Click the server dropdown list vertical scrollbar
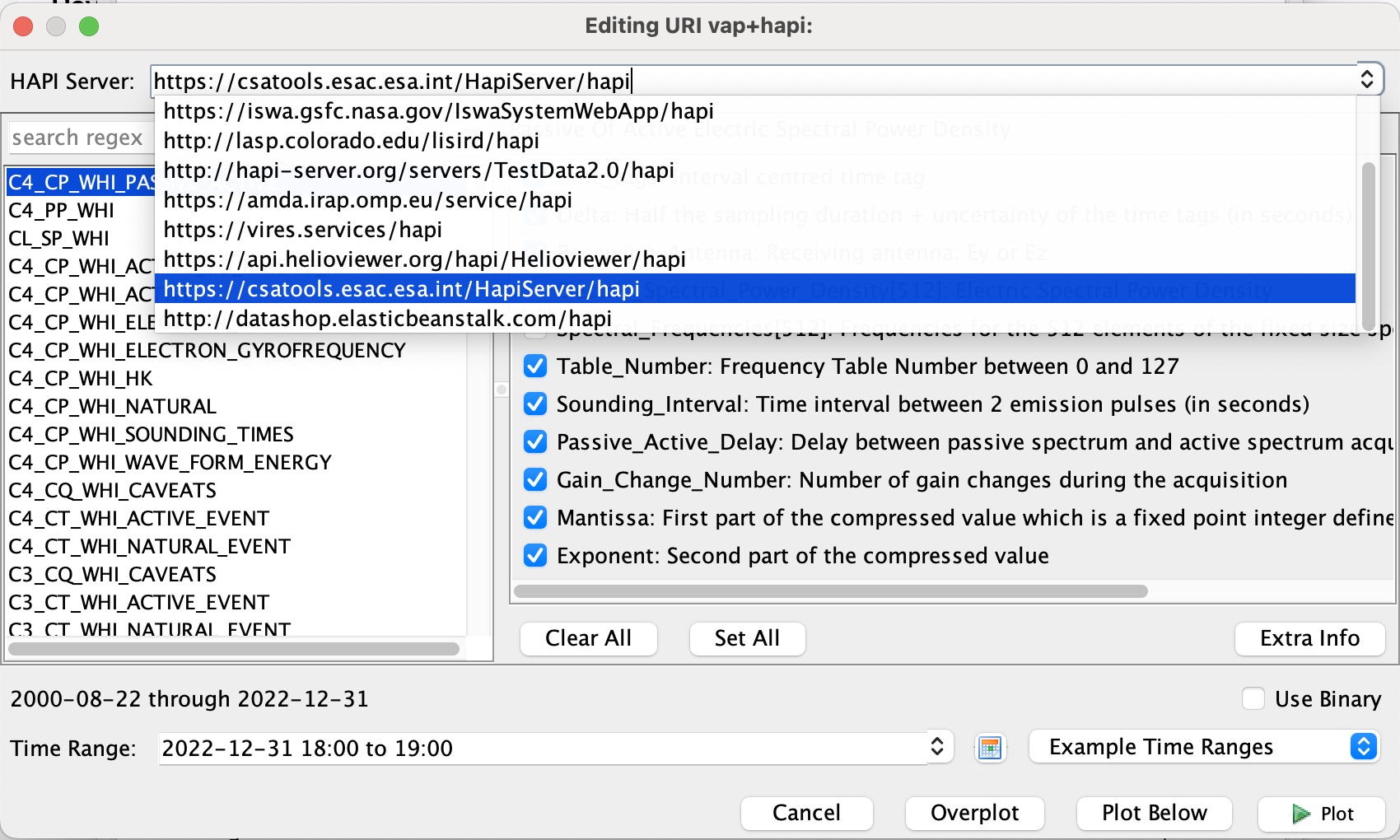The image size is (1400, 840). [x=1368, y=245]
